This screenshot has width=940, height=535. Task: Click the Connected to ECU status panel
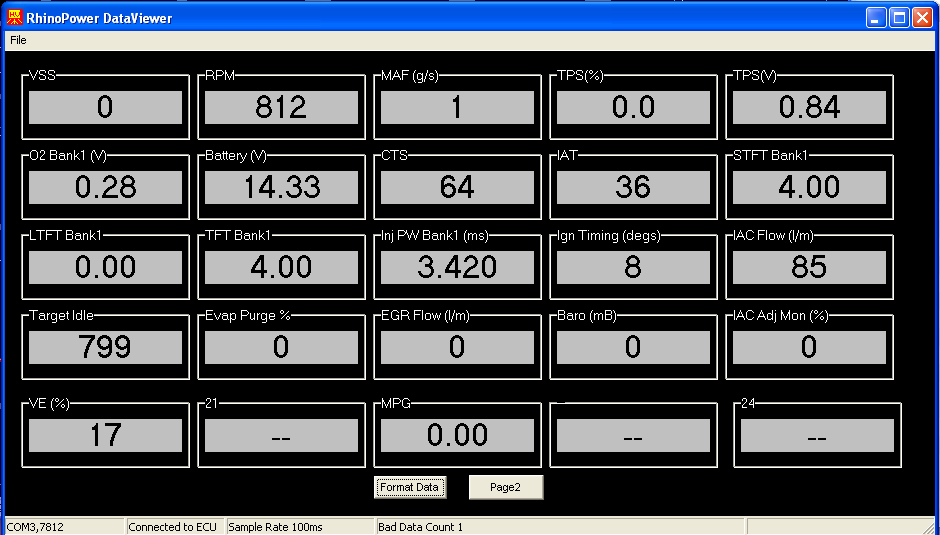pyautogui.click(x=174, y=527)
